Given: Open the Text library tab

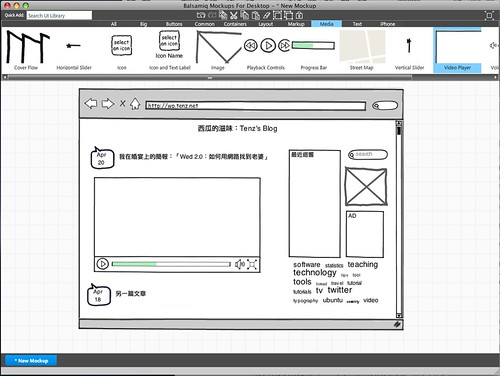Looking at the screenshot, I should click(357, 24).
